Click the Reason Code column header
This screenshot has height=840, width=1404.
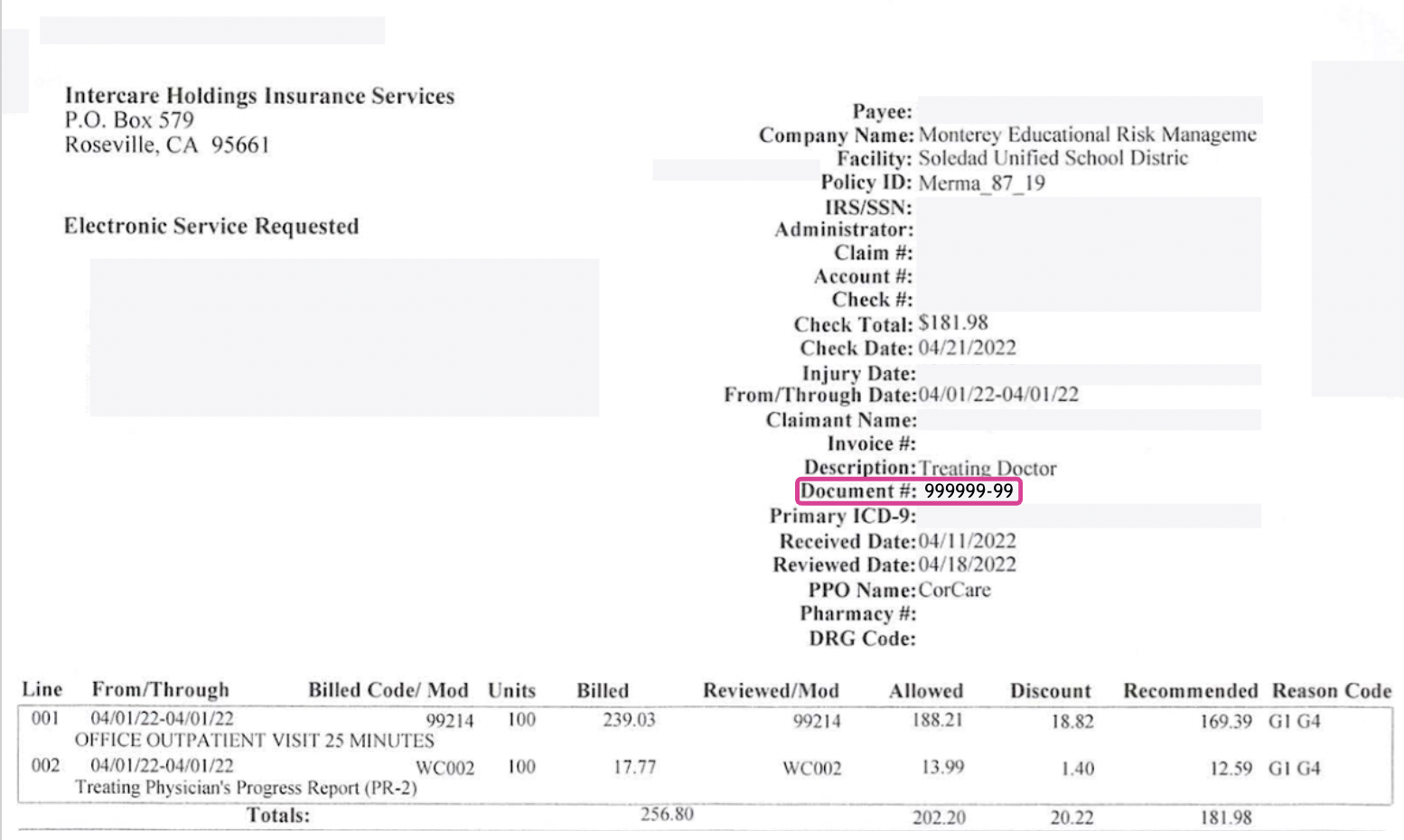pos(1332,691)
